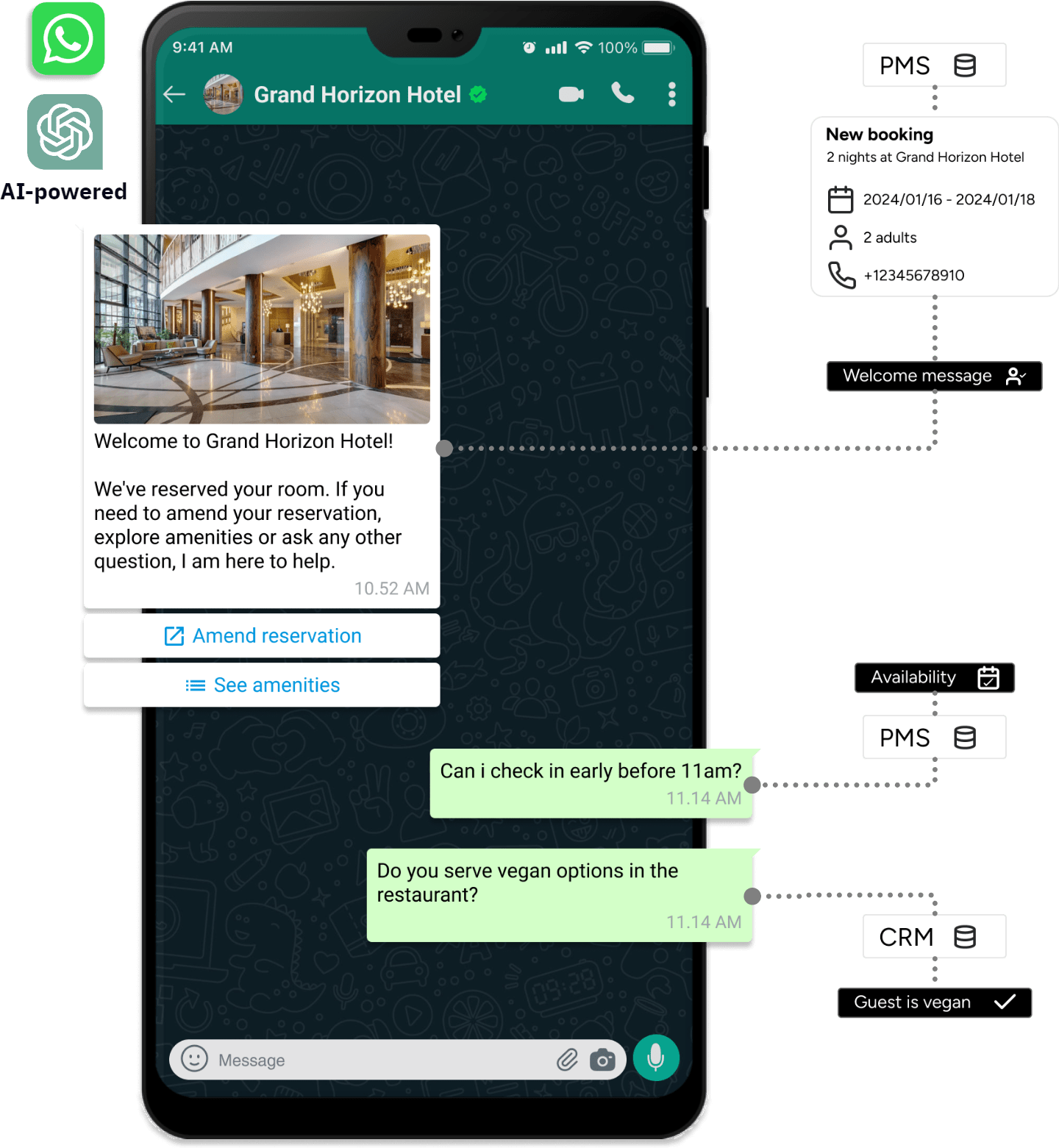Tap the Wi-Fi icon in the status bar
This screenshot has width=1059, height=1148.
point(584,47)
